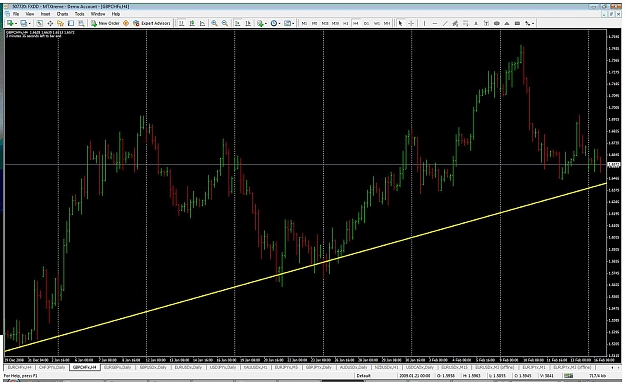
Task: Switch to the GBPCHFx,H4 chart tab
Action: click(85, 367)
